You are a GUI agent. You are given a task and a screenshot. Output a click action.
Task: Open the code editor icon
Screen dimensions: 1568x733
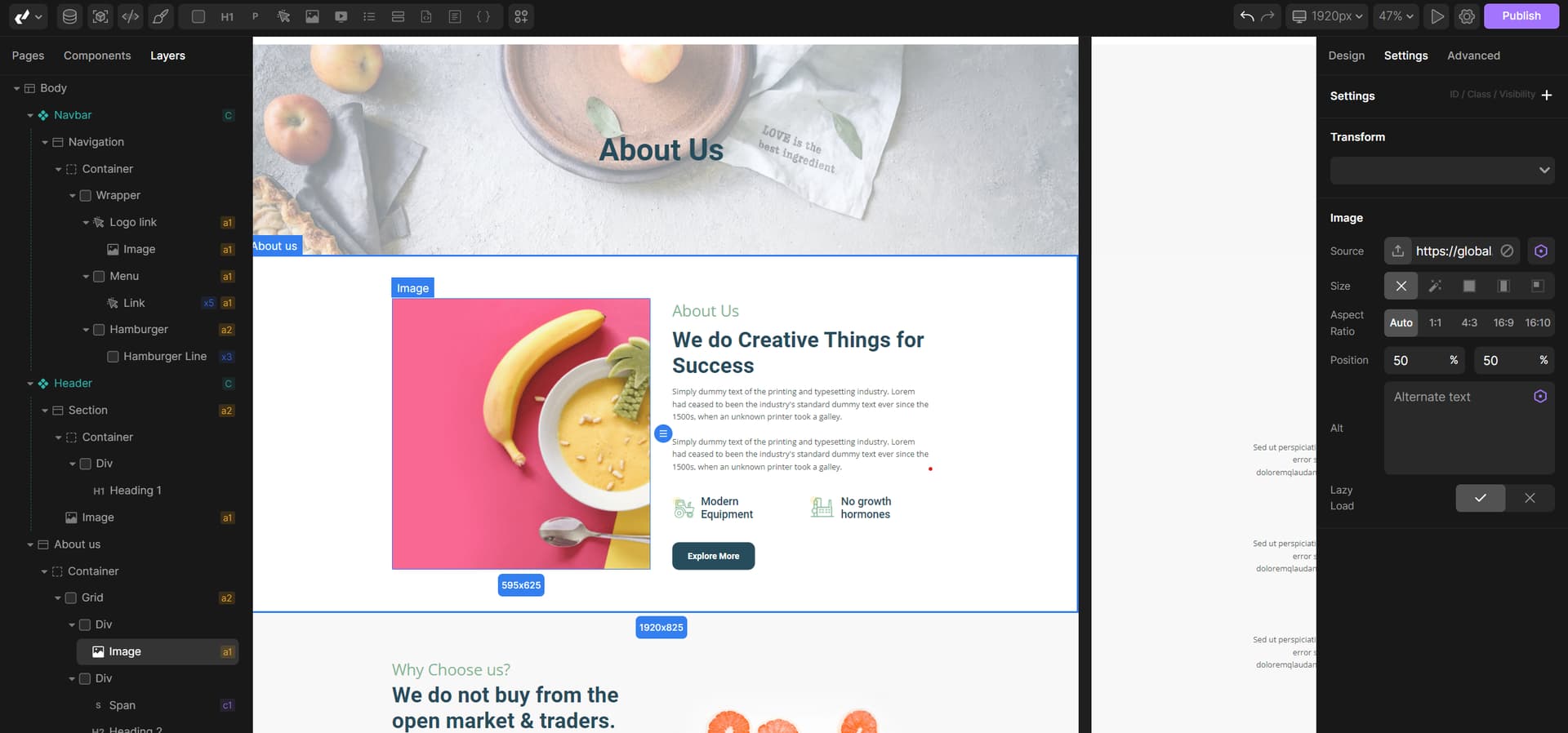point(130,16)
